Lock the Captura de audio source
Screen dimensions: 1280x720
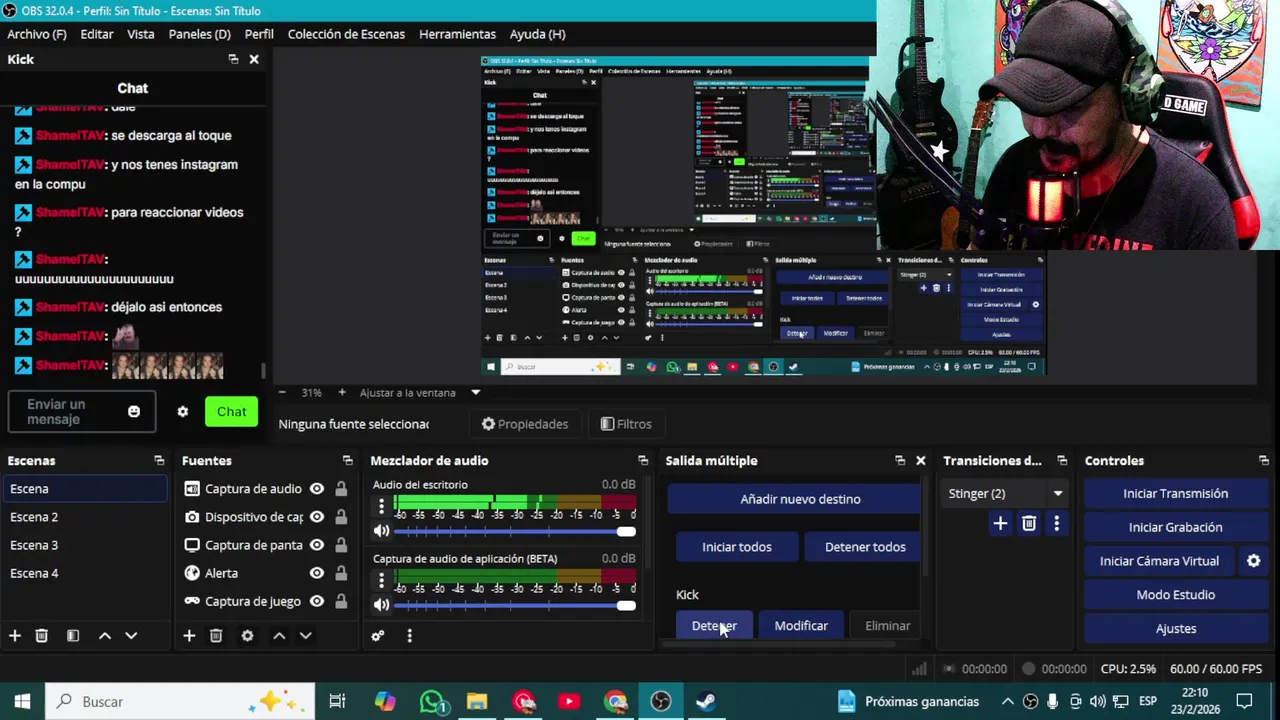click(341, 489)
